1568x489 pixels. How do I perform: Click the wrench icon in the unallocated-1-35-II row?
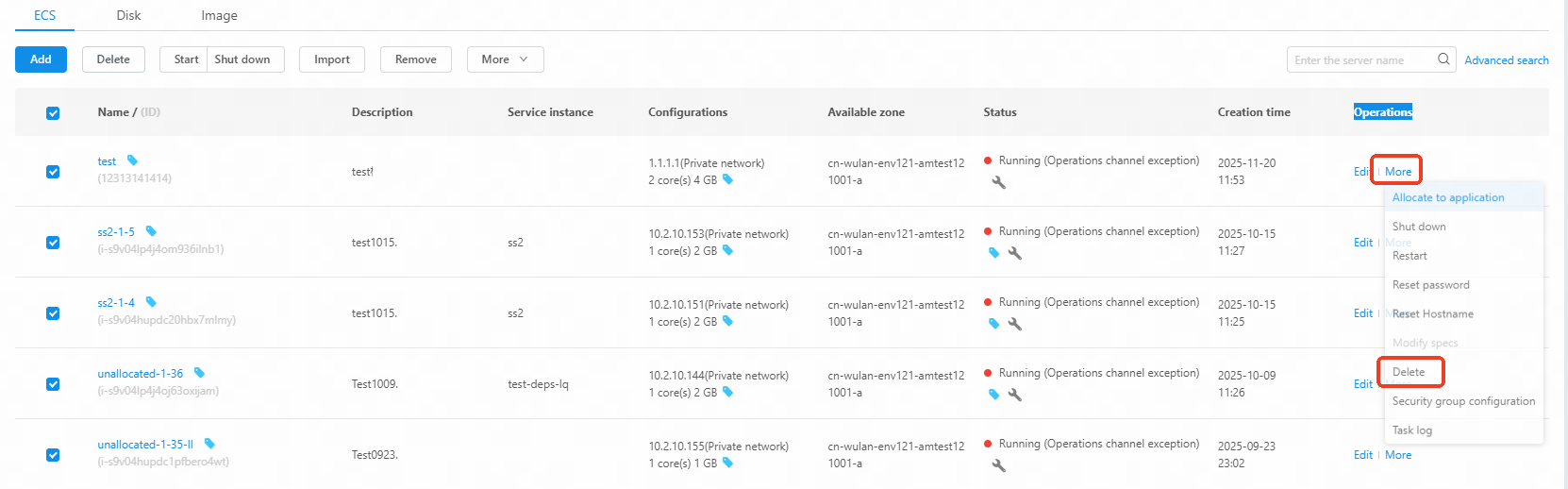pyautogui.click(x=998, y=465)
